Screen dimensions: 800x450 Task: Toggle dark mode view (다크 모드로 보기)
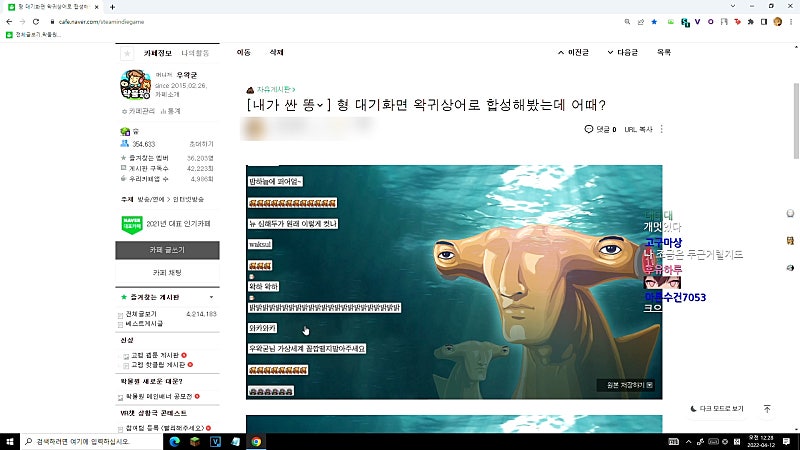coord(717,409)
